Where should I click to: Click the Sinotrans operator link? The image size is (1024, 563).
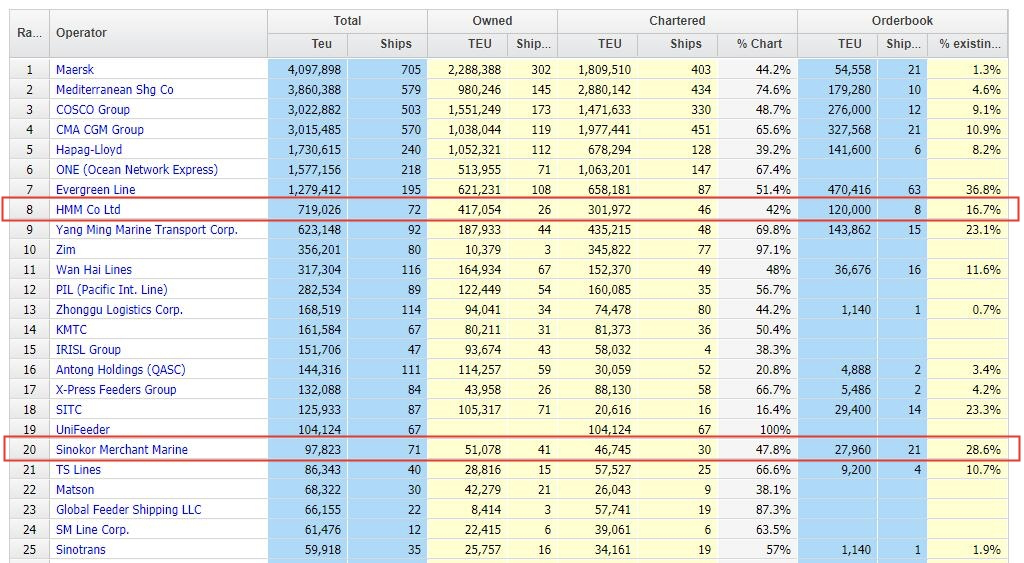pyautogui.click(x=80, y=550)
